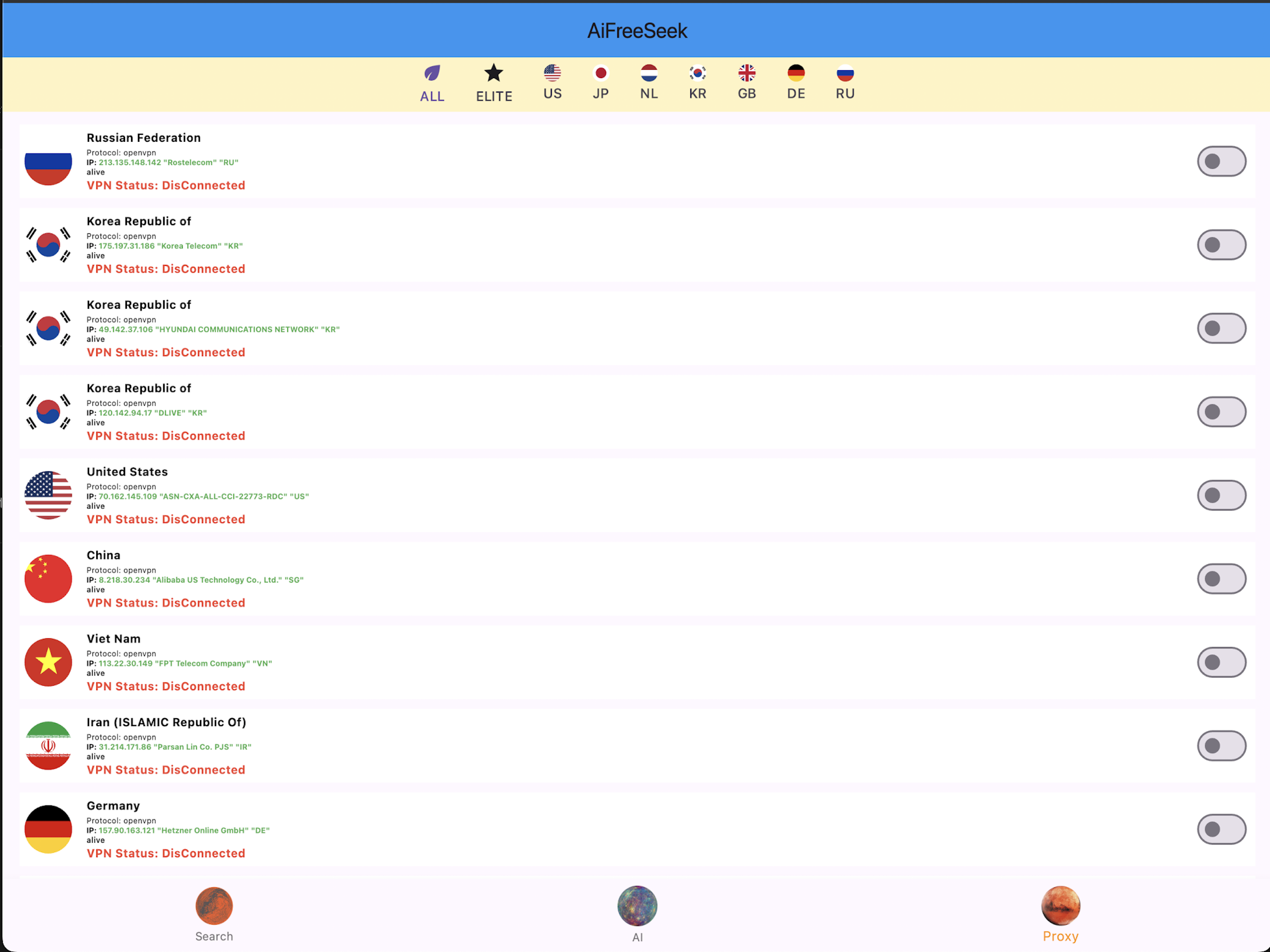
Task: Open the Proxy planet icon tab
Action: click(x=1060, y=906)
